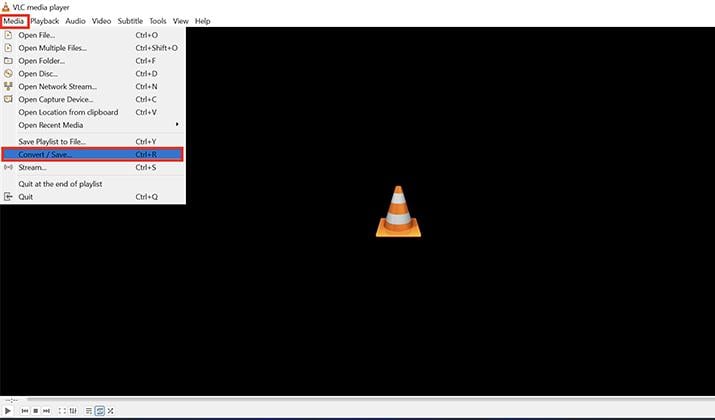The height and width of the screenshot is (420, 715).
Task: Open the Audio menu
Action: click(x=75, y=21)
